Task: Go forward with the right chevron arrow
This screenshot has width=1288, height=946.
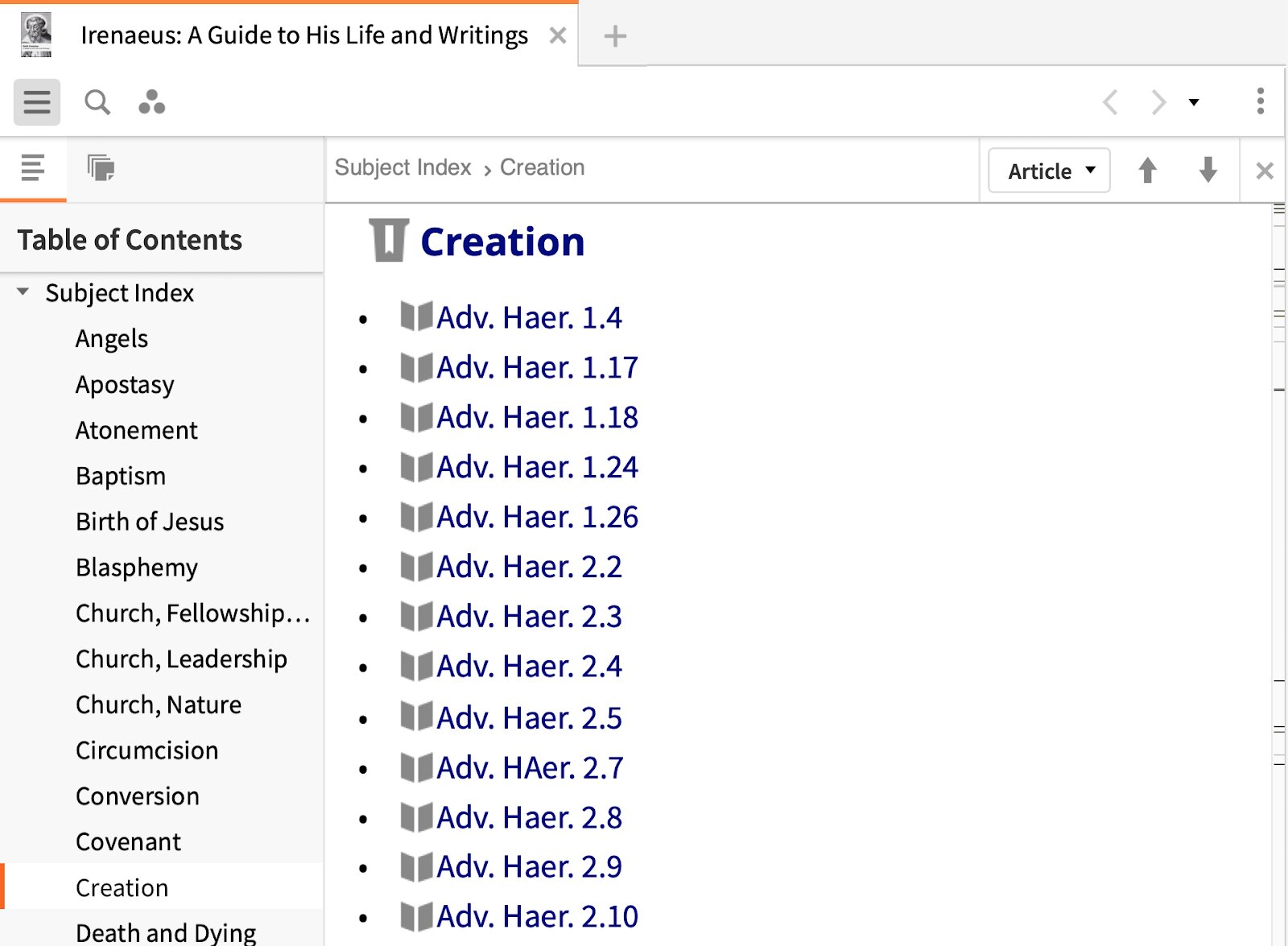Action: (1158, 102)
